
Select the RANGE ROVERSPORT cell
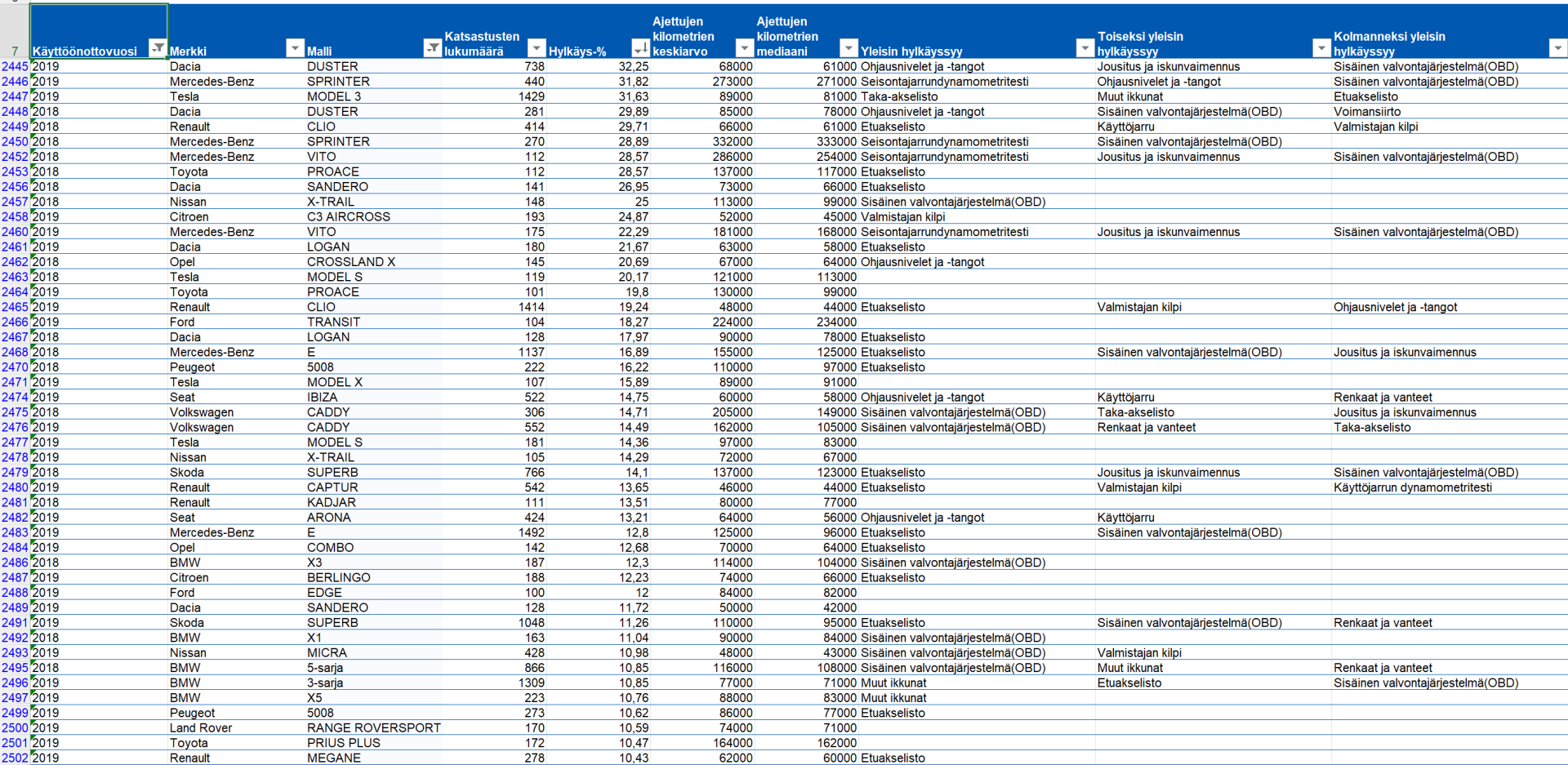click(x=373, y=727)
